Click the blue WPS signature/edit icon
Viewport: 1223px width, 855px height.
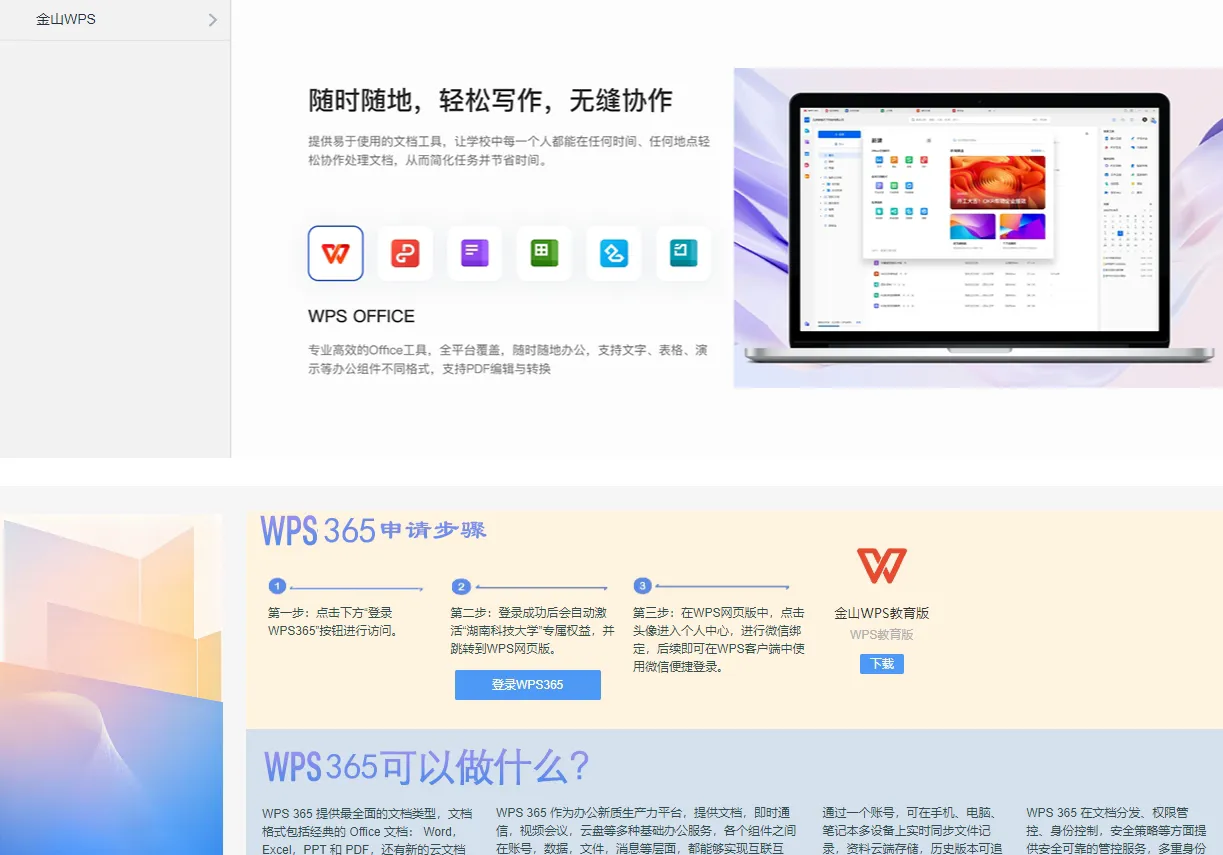tap(613, 253)
